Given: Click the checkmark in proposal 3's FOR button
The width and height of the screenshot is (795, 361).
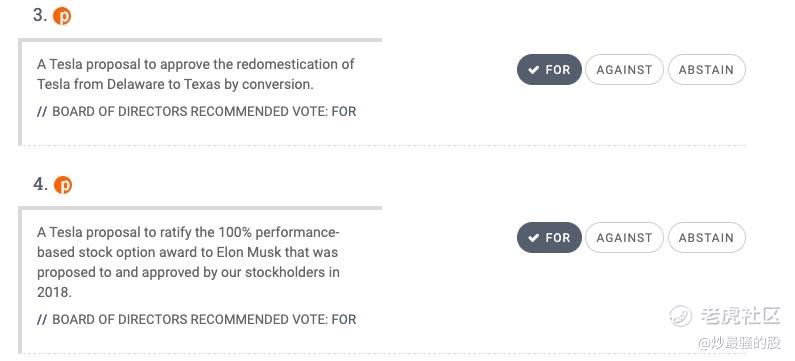Looking at the screenshot, I should coord(533,70).
